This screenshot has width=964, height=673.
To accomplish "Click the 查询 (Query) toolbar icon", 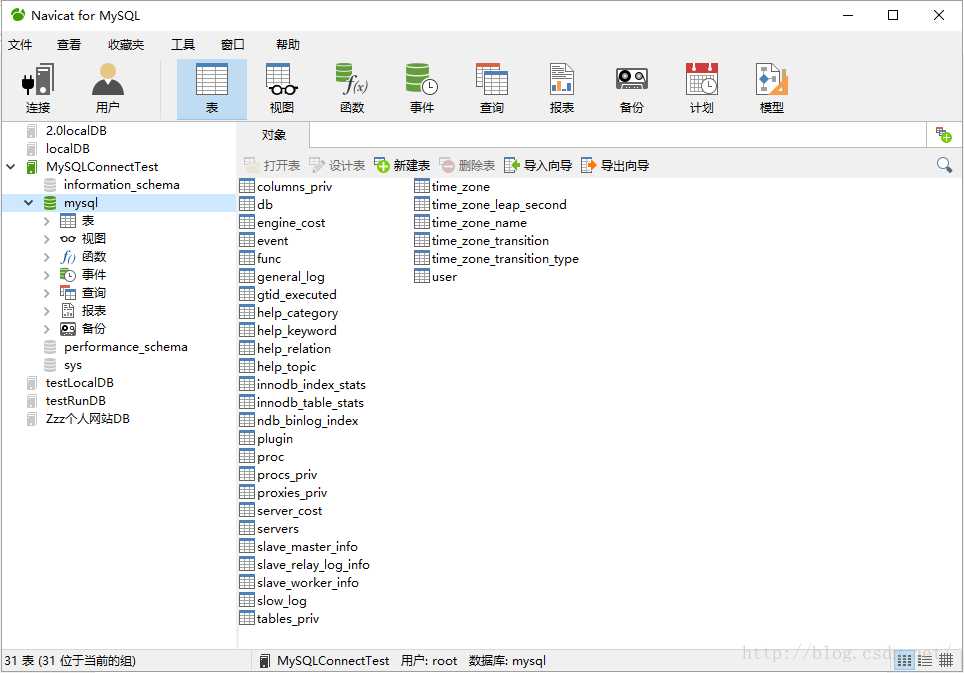I will 492,89.
